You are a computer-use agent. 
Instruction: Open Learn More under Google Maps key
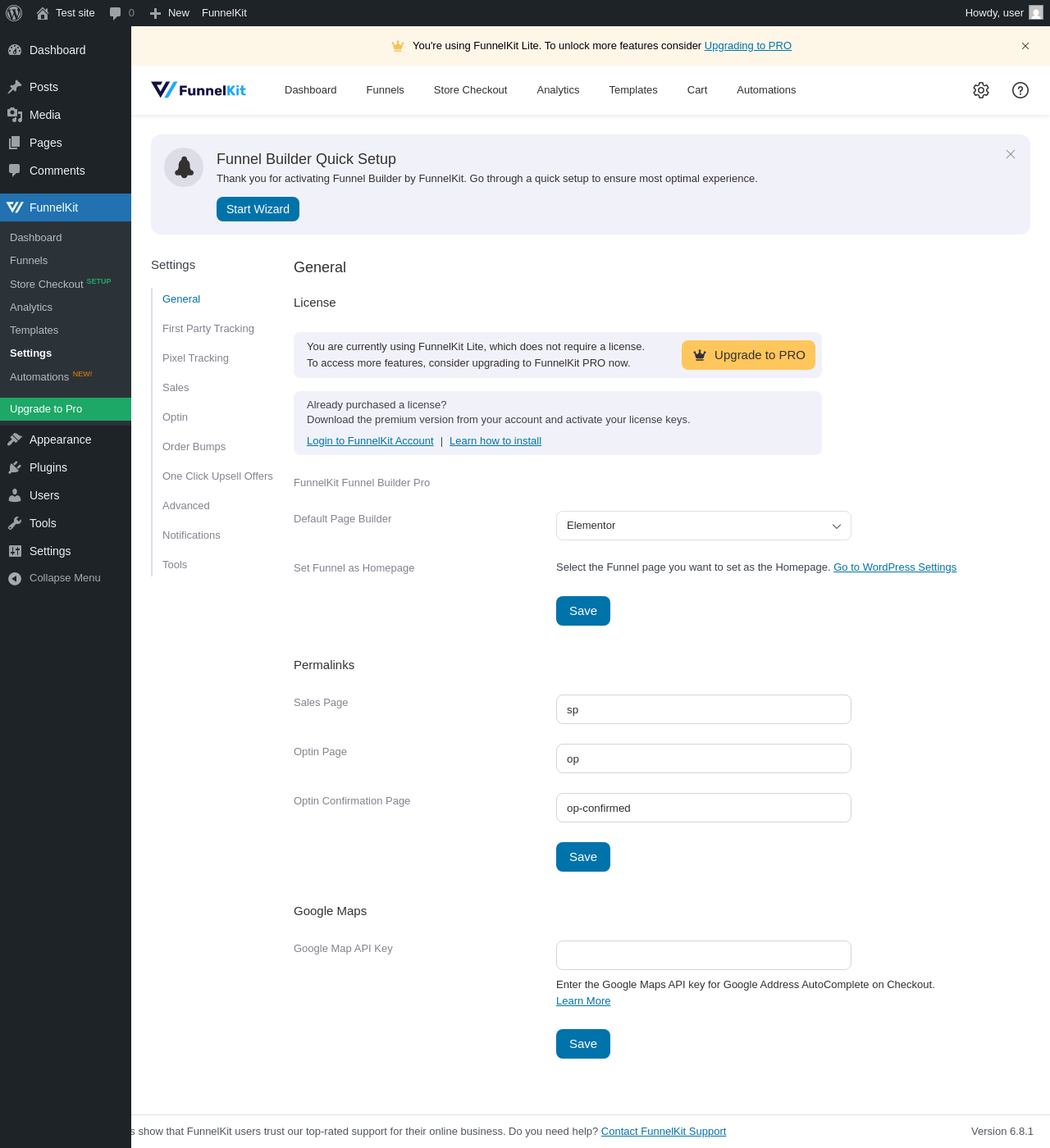pos(583,1001)
